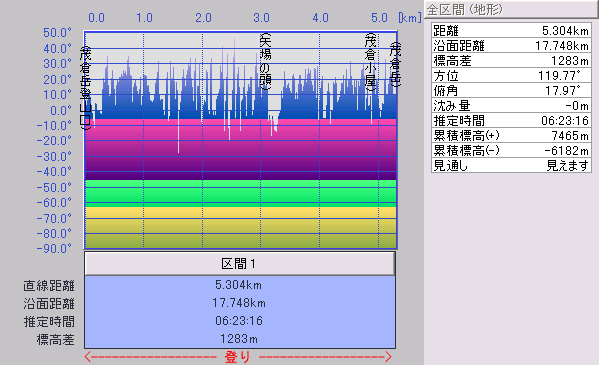
Task: Click the green band in the slope chart
Action: (240, 193)
